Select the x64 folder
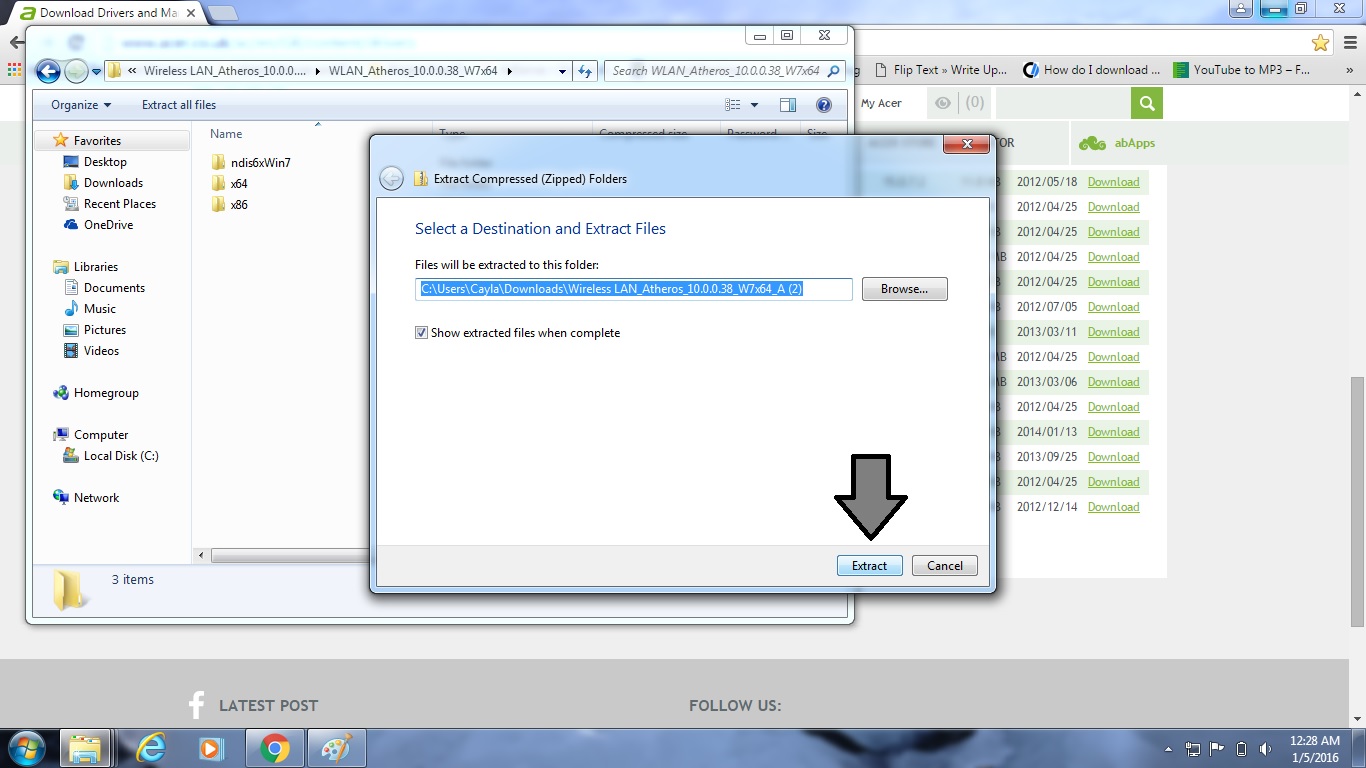 pos(230,184)
